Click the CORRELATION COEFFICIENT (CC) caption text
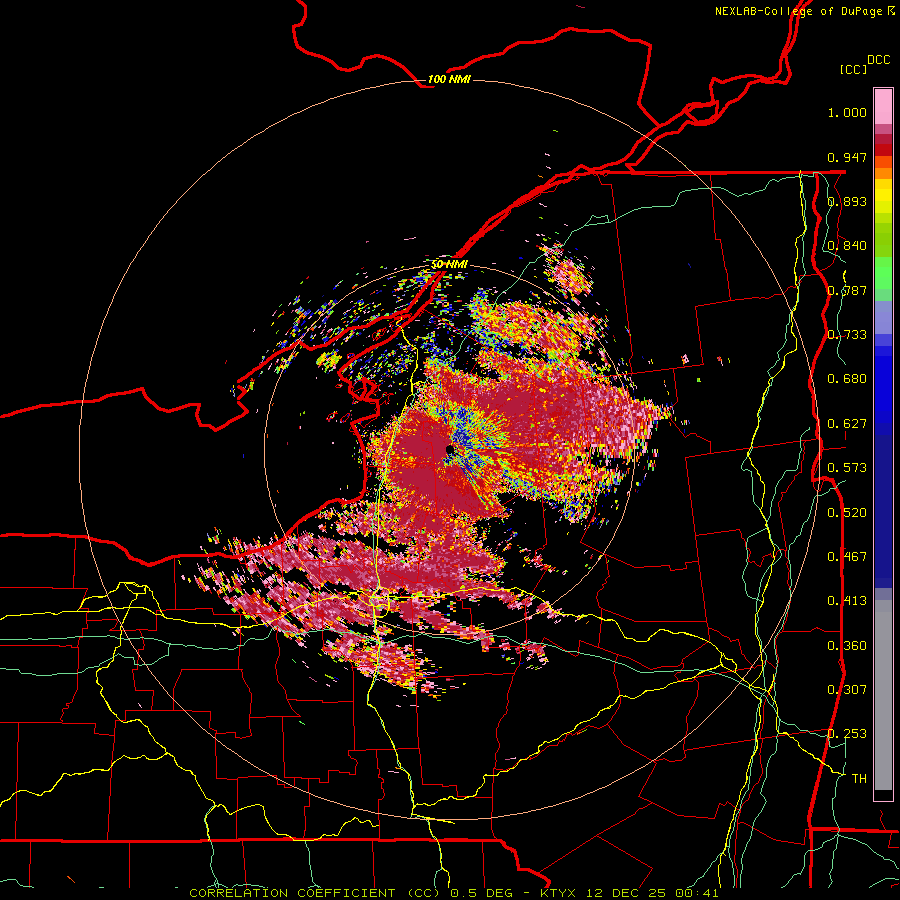Screen dimensions: 900x900 click(x=315, y=893)
